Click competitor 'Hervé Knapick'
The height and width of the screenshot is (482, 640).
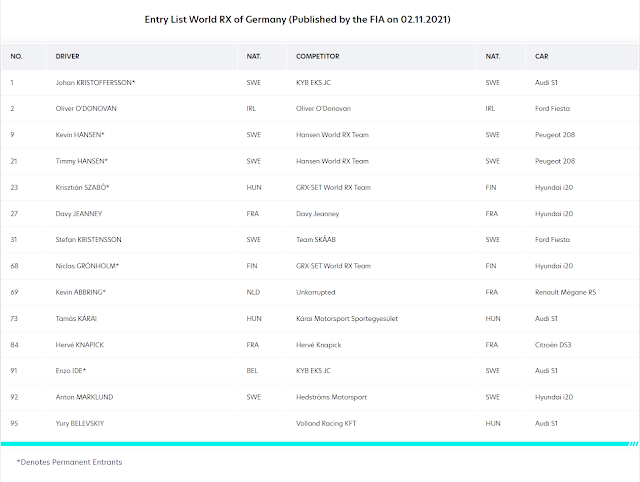click(x=318, y=345)
